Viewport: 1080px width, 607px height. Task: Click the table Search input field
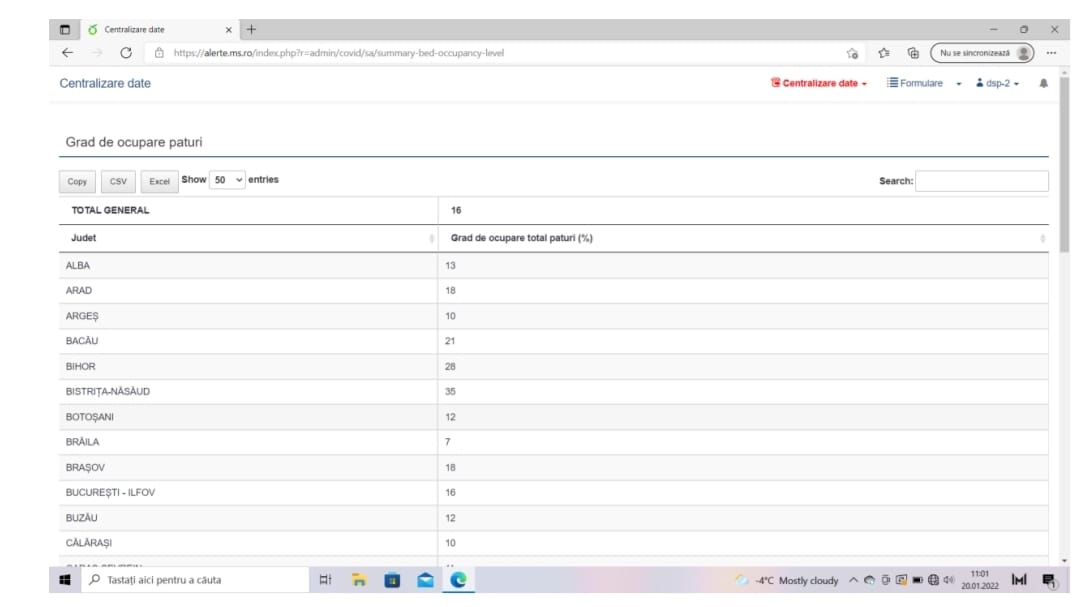click(981, 181)
